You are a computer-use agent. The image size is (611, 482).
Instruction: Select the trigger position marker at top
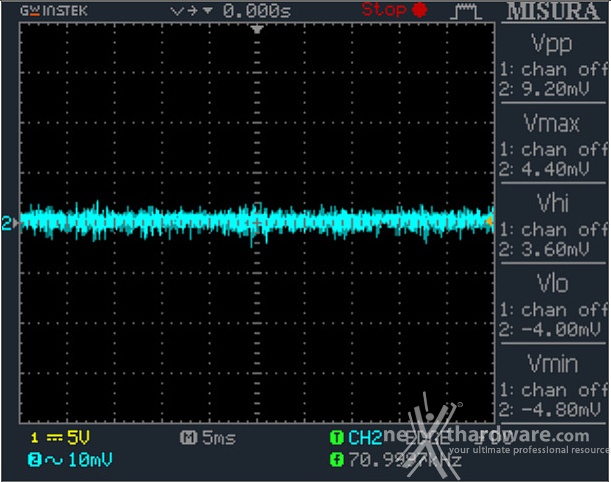click(257, 29)
